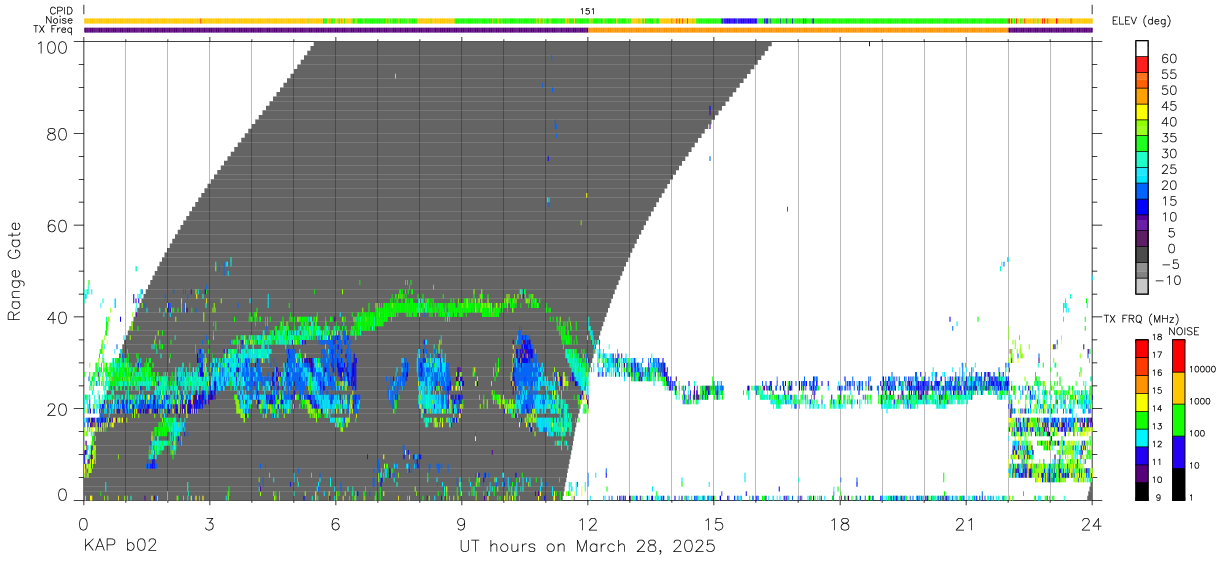
Task: Click the 6 tick on UT hours axis
Action: (335, 523)
